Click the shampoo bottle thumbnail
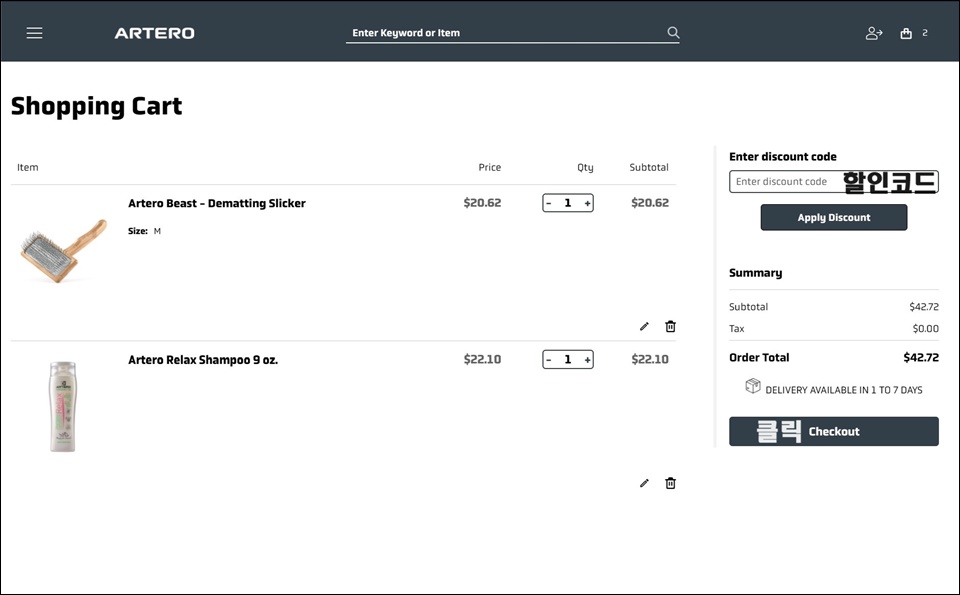 tap(62, 406)
